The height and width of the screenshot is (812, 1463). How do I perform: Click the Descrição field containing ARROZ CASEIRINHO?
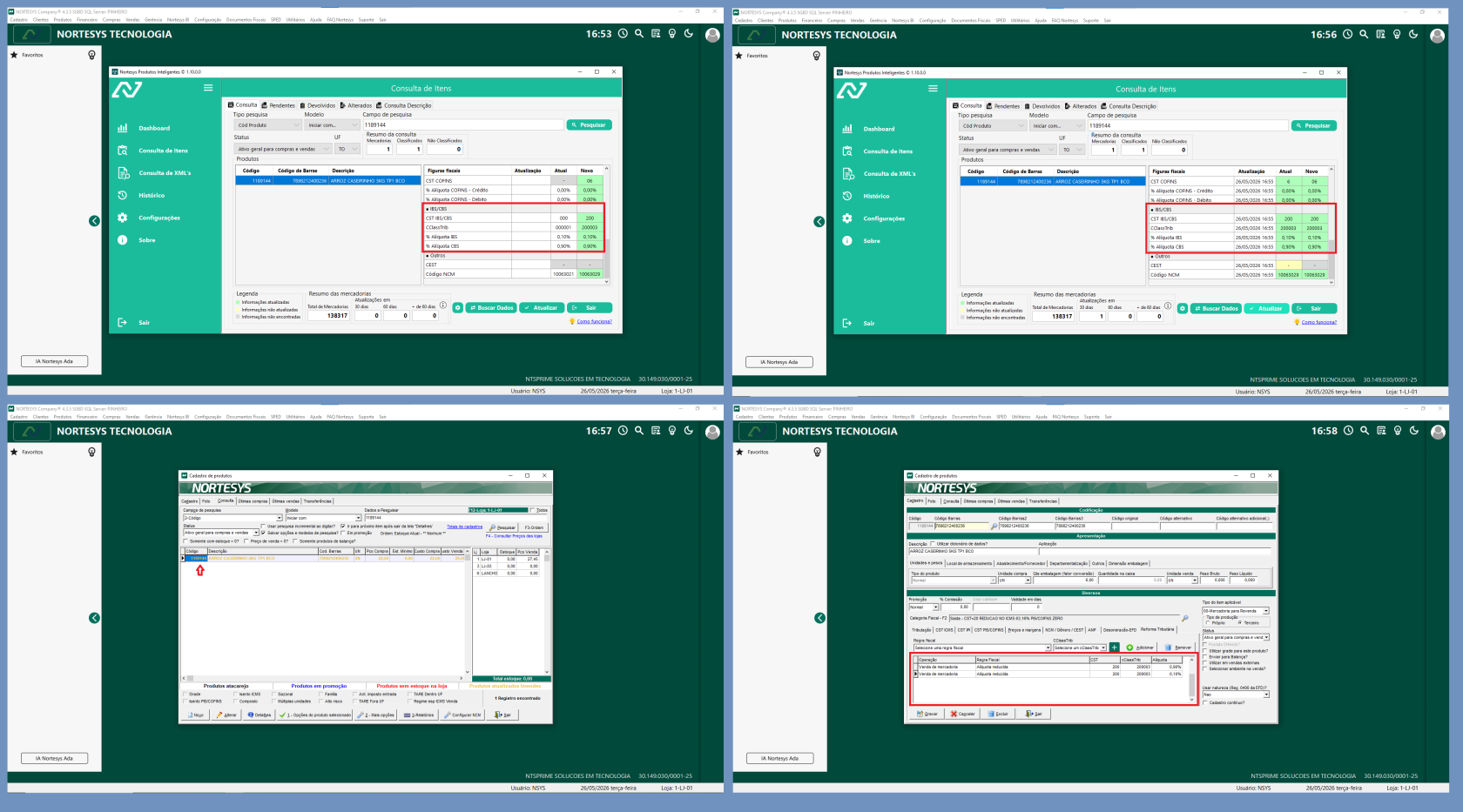tap(973, 551)
